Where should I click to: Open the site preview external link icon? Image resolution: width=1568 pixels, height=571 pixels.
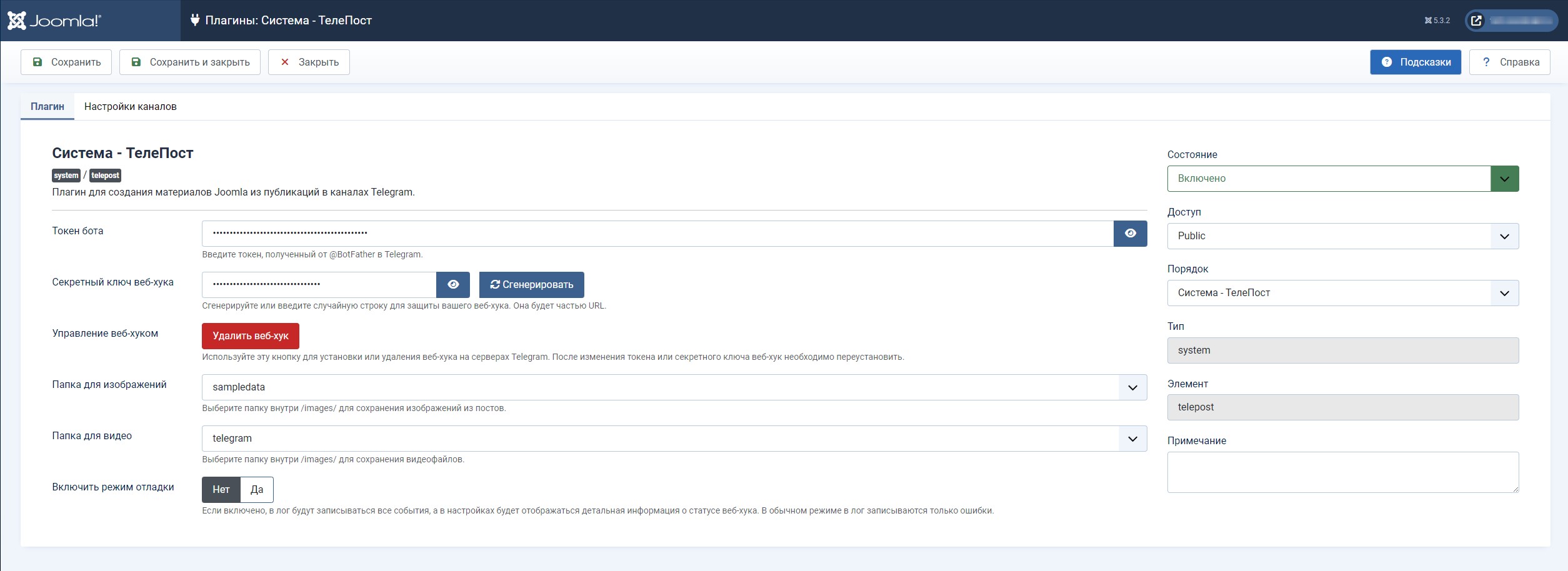pyautogui.click(x=1476, y=21)
